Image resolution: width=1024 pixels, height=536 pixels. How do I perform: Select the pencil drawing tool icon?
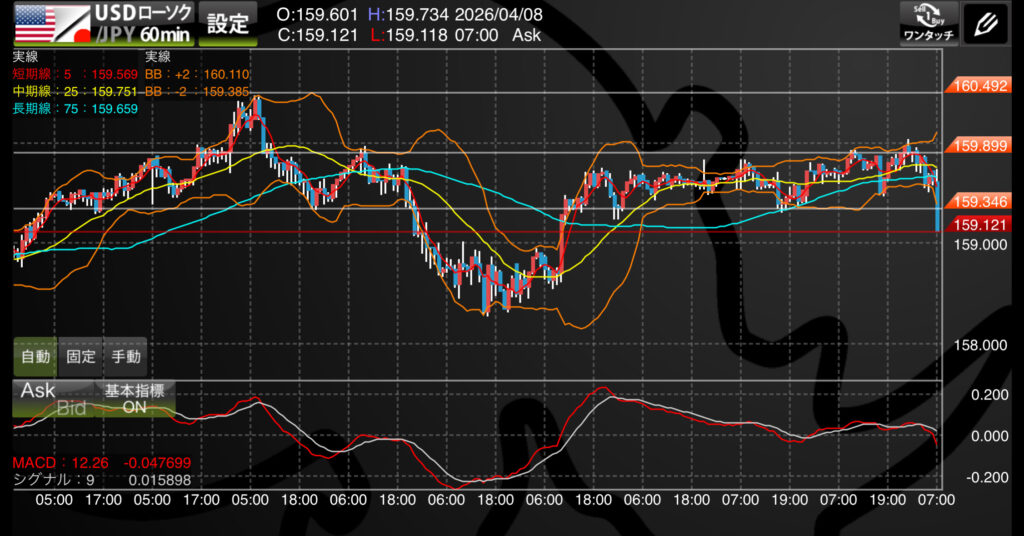[x=985, y=22]
